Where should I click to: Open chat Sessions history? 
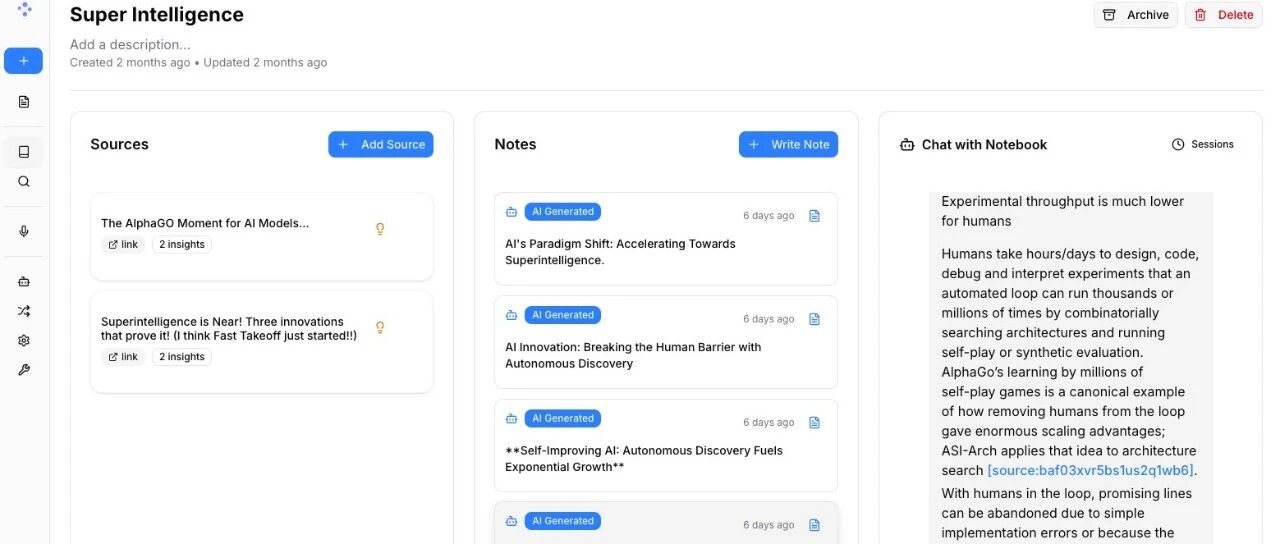pos(1203,145)
